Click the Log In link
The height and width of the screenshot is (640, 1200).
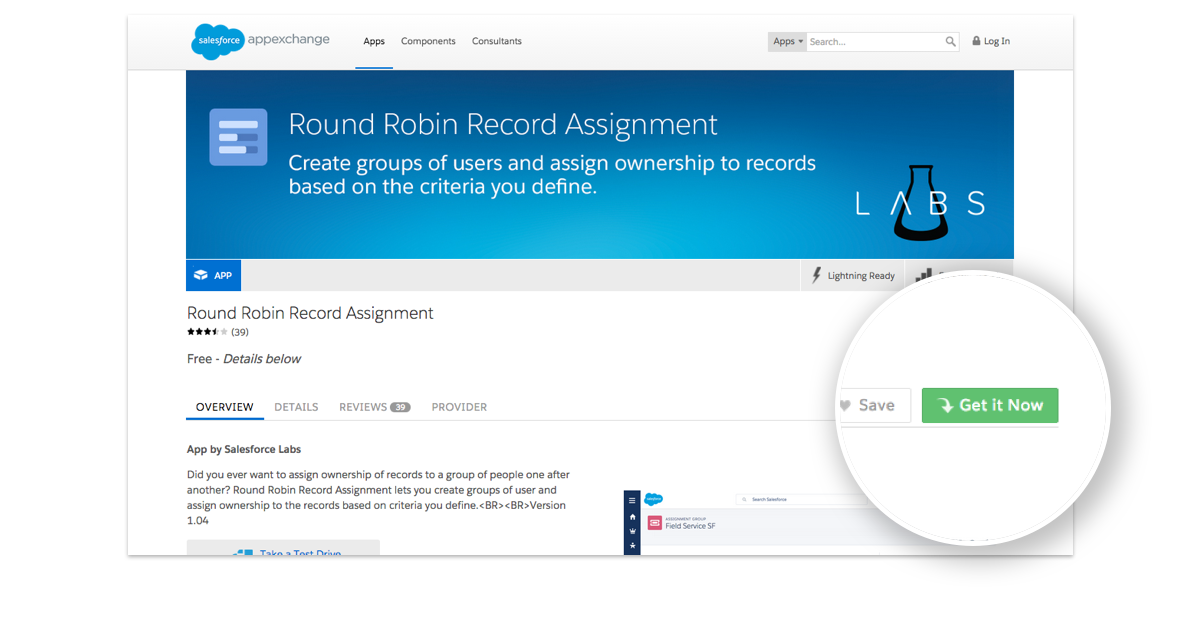[997, 42]
